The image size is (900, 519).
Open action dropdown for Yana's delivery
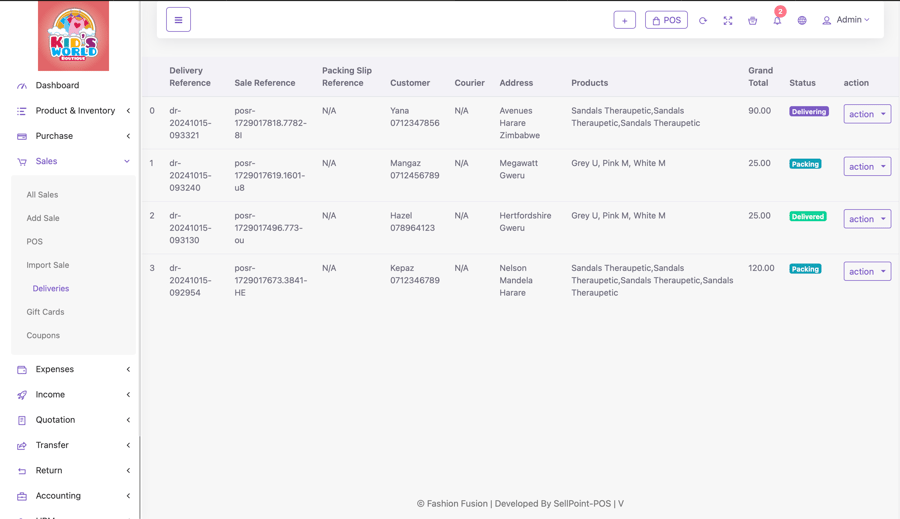tap(866, 114)
